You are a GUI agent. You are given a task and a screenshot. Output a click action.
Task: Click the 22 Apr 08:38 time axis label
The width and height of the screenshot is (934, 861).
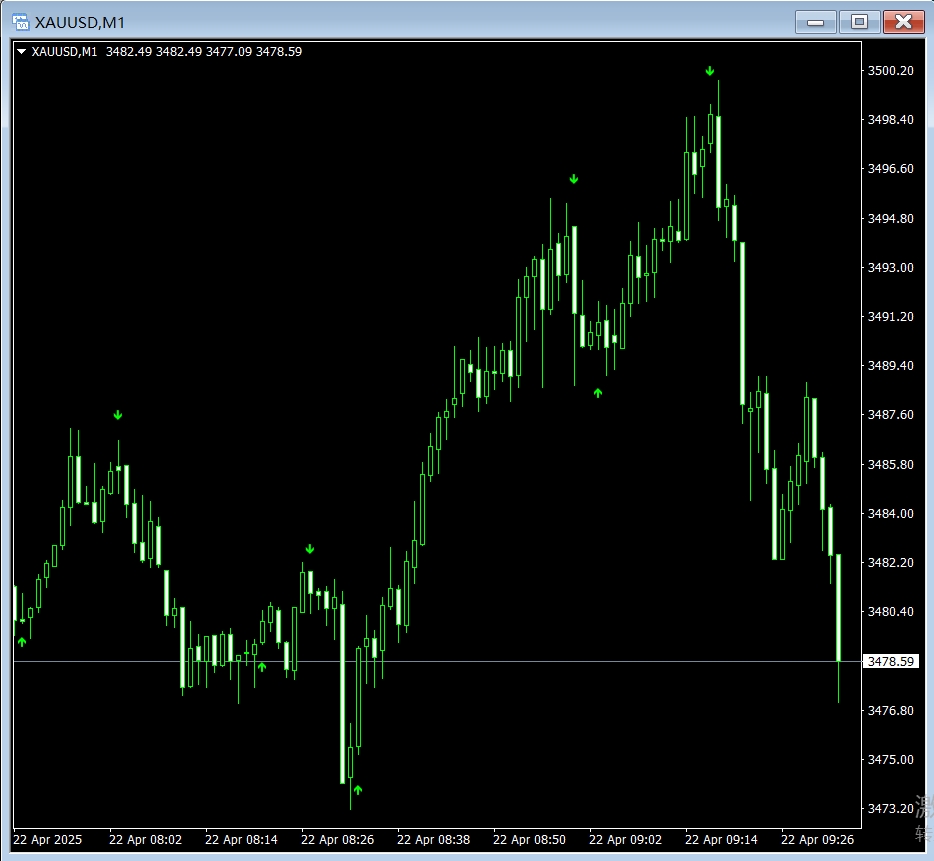click(x=433, y=839)
